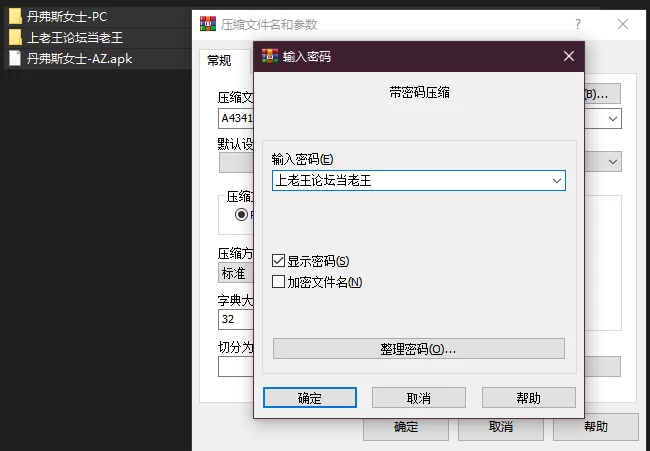Click 帮助 in the 输入密码 dialog
Viewport: 650px width, 451px height.
coord(529,398)
